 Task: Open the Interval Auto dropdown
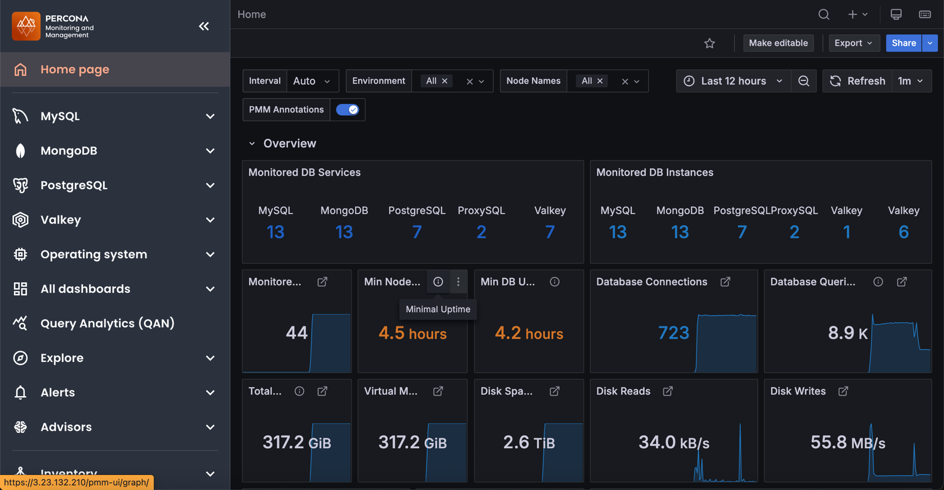coord(312,81)
